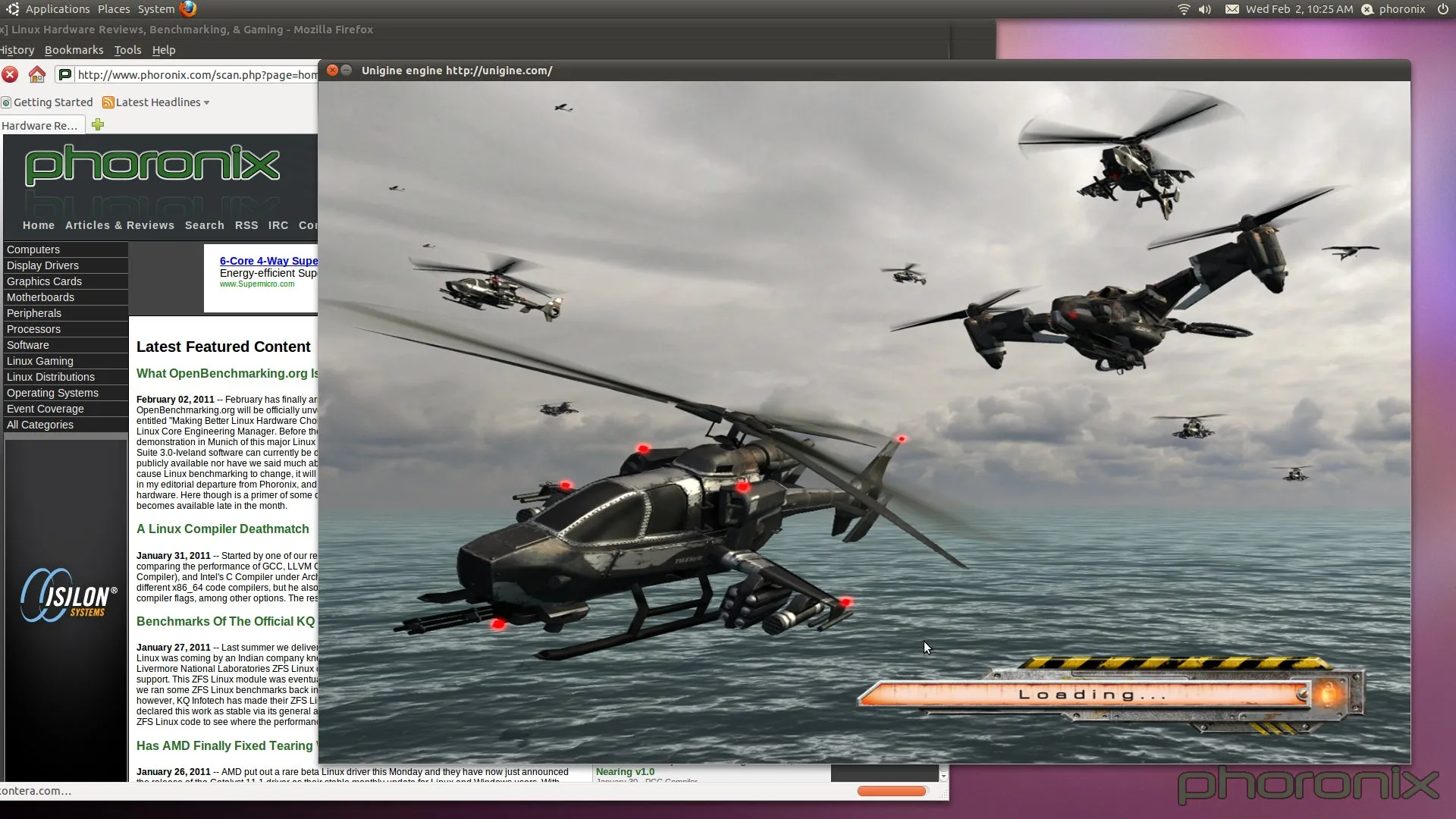The height and width of the screenshot is (819, 1456).
Task: Open What OpenBenchmarking.org article
Action: tap(227, 373)
